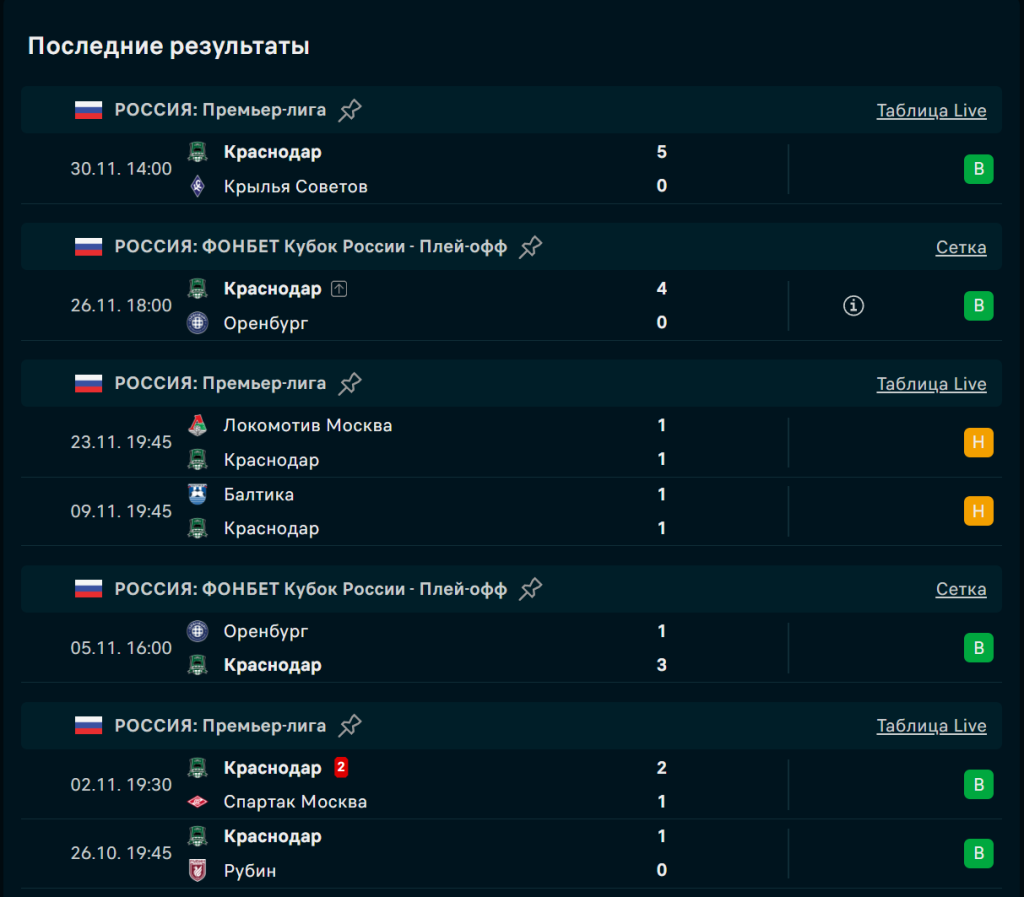Open the first Сетка bracket link
Viewport: 1024px width, 897px height.
pyautogui.click(x=960, y=248)
